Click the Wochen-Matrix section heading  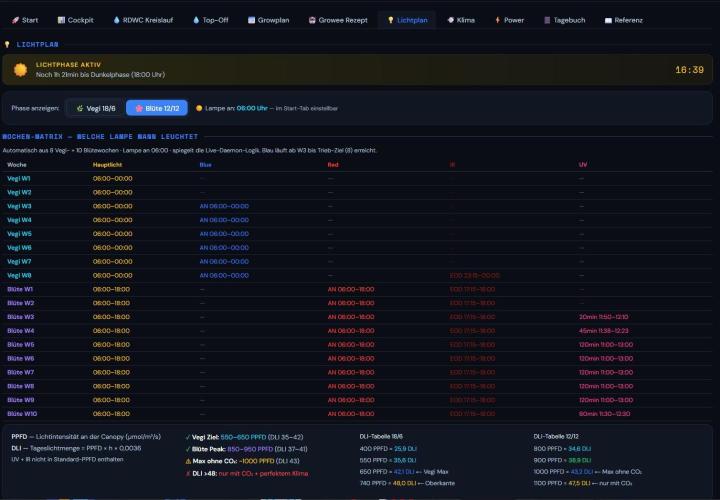click(x=100, y=136)
